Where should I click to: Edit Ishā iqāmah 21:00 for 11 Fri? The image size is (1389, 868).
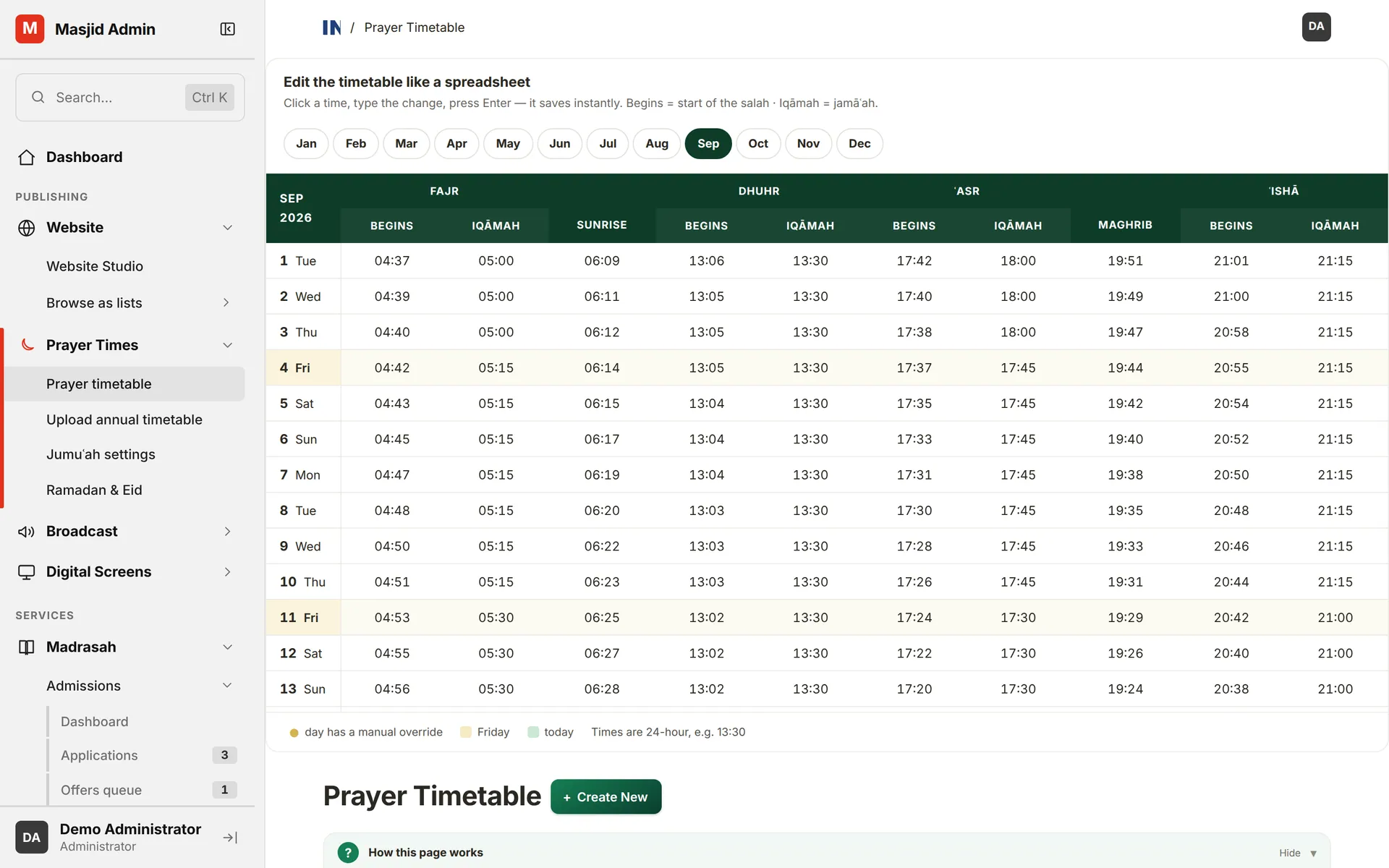coord(1335,618)
